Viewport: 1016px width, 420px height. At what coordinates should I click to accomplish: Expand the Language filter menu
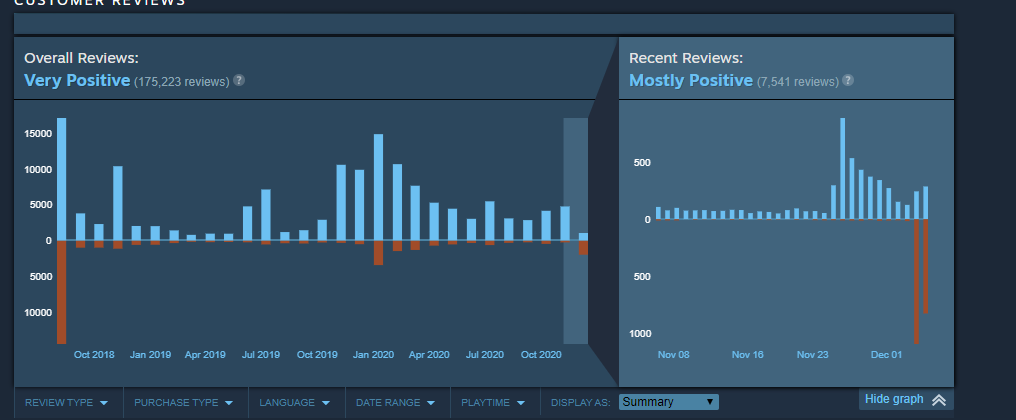point(295,402)
